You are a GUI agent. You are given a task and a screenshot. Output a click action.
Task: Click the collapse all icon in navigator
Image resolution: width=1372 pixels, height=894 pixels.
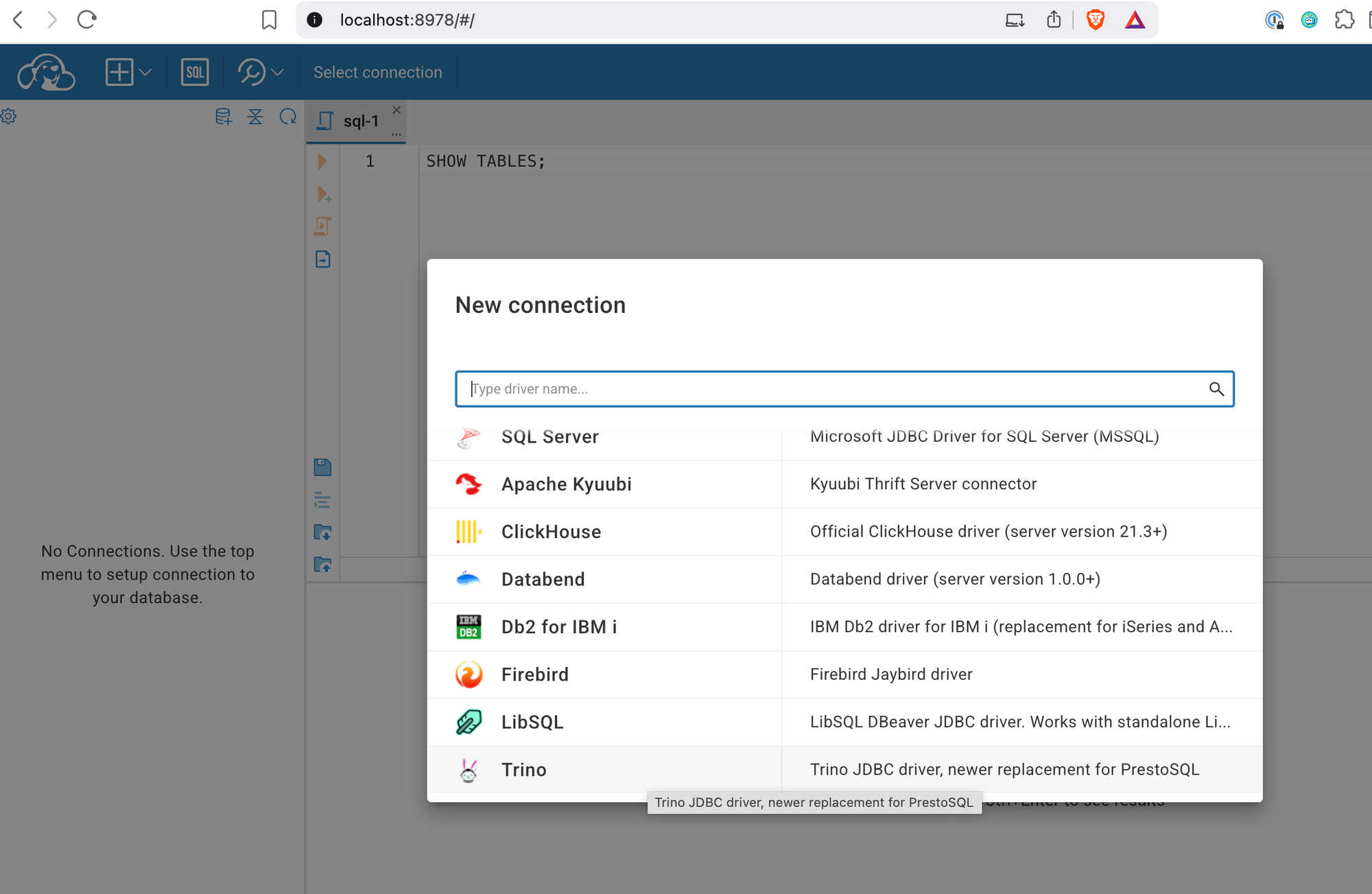tap(255, 117)
